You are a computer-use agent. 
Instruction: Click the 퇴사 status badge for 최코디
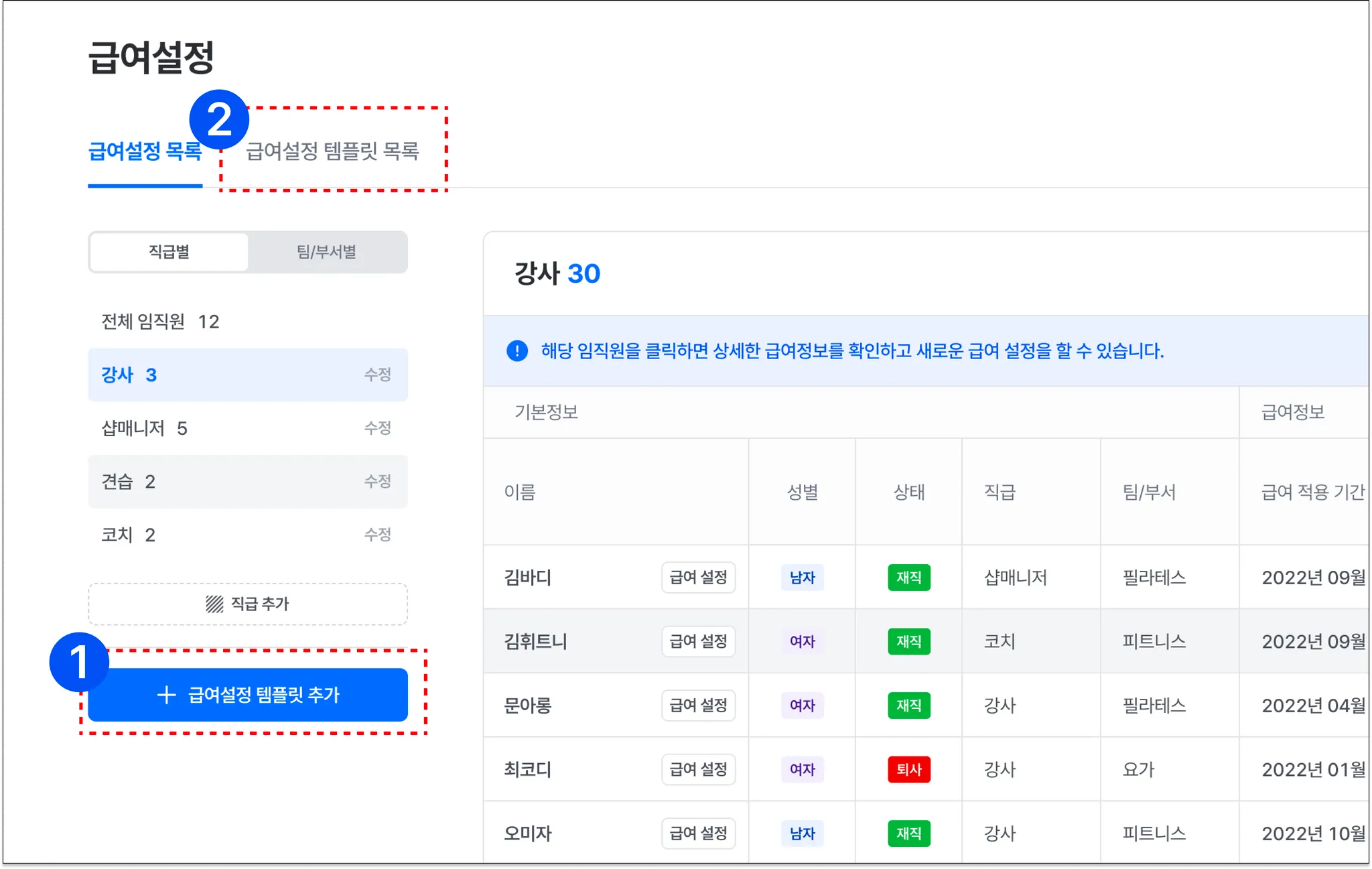point(908,769)
